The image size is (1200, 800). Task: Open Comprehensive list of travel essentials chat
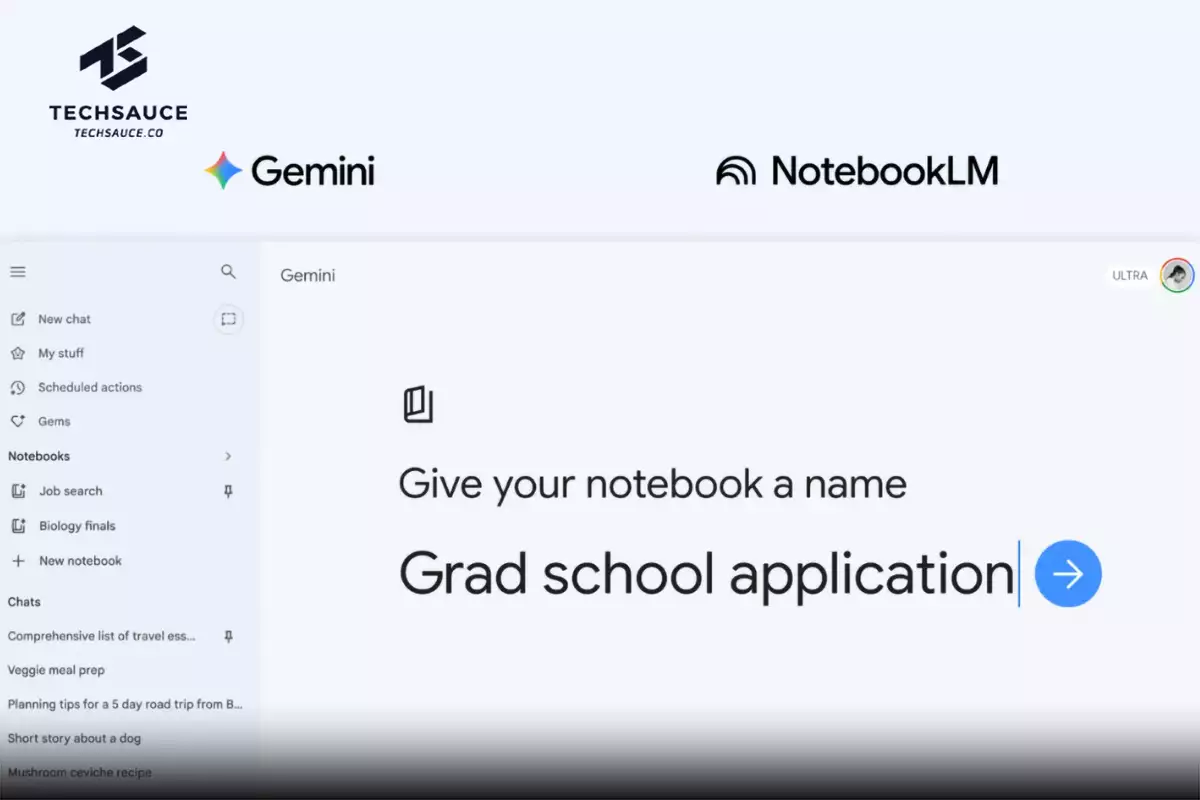tap(102, 636)
